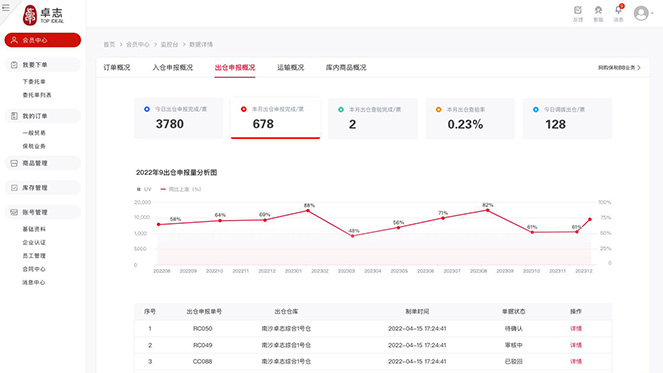Viewport: 663px width, 373px height.
Task: Click the 审核中 status in row 2
Action: 514,345
